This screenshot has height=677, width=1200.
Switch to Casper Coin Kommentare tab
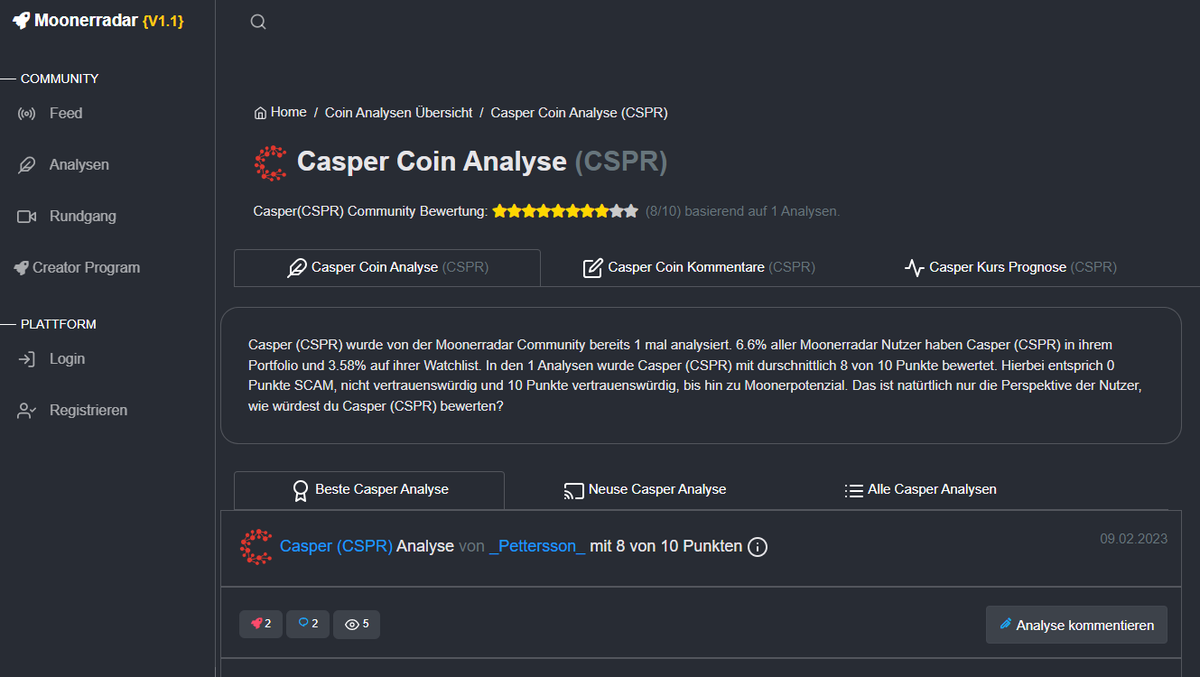coord(699,268)
